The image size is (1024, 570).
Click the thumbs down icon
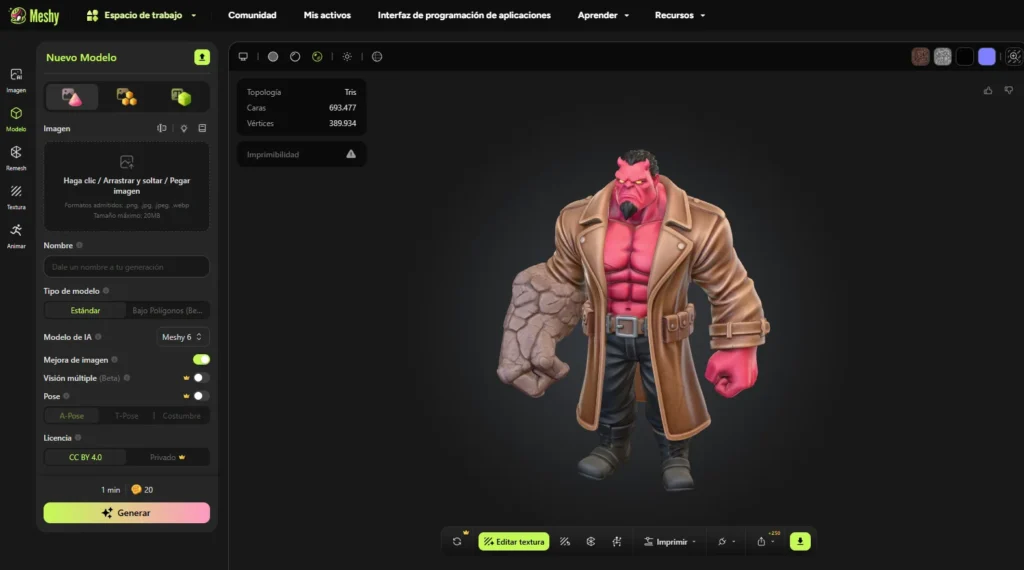[1009, 90]
